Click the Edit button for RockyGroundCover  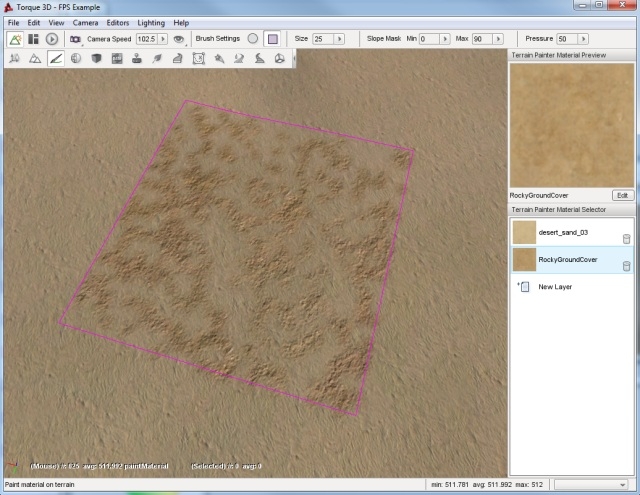click(622, 195)
